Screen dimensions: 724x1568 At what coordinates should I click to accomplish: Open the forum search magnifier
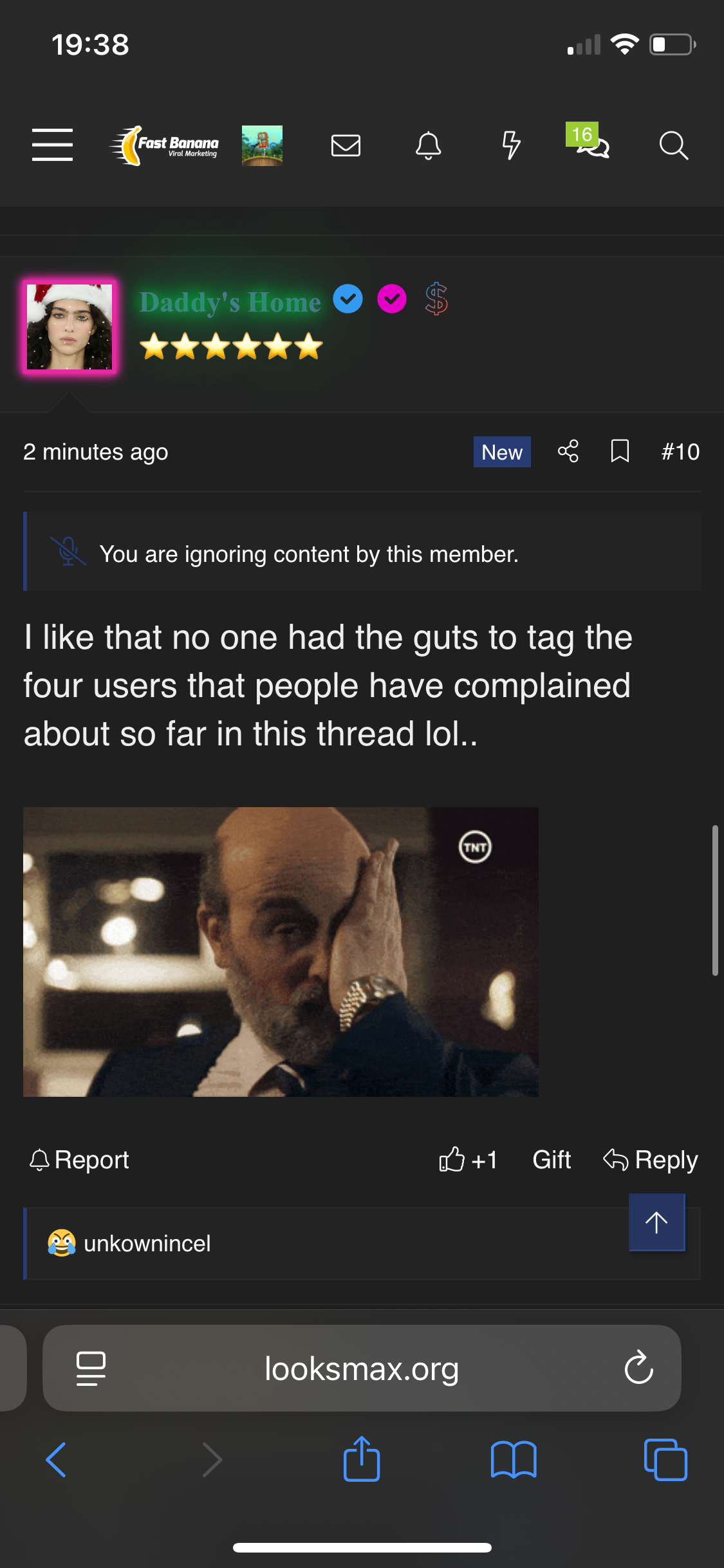tap(674, 145)
